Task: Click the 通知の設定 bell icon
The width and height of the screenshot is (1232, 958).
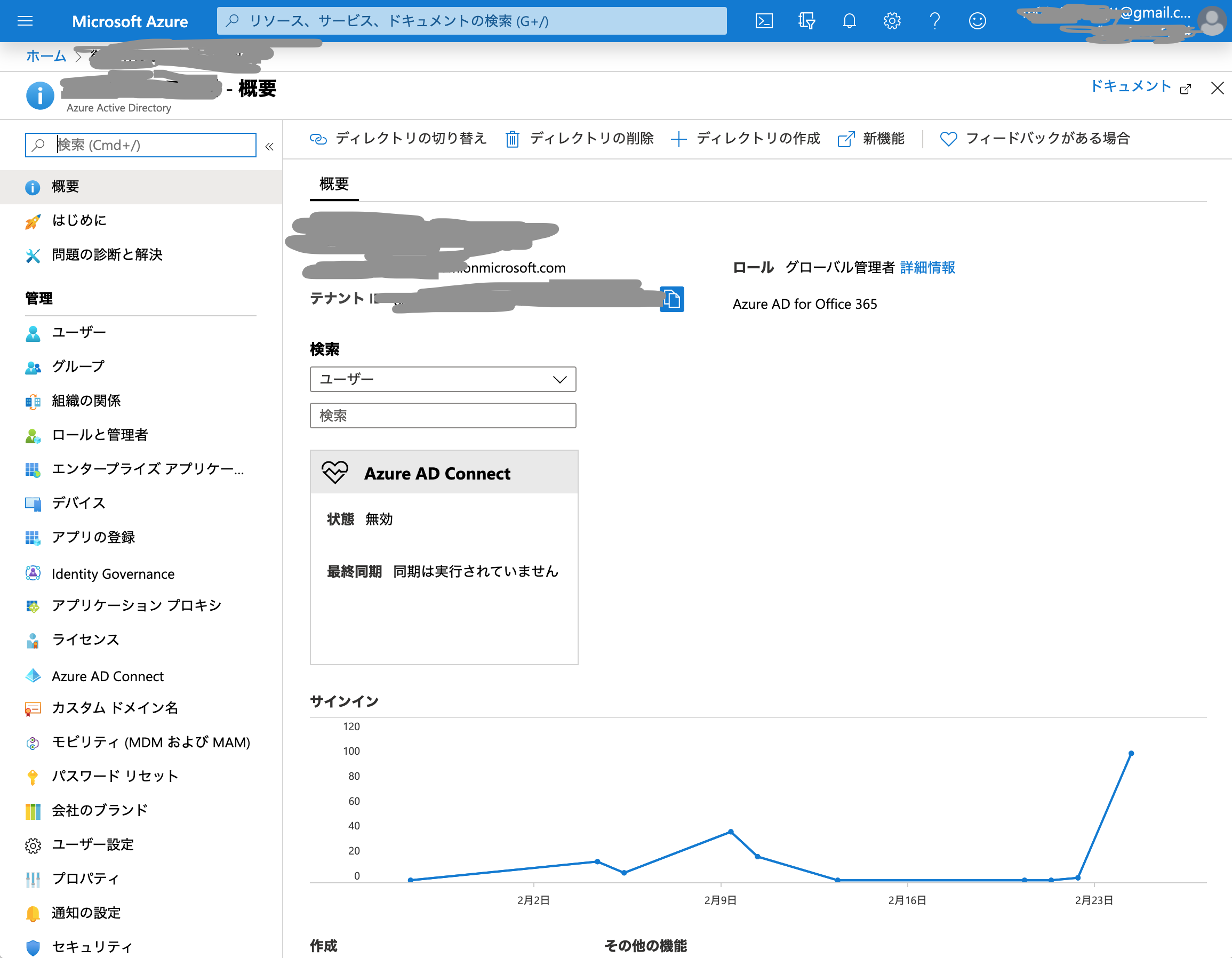Action: click(x=33, y=913)
